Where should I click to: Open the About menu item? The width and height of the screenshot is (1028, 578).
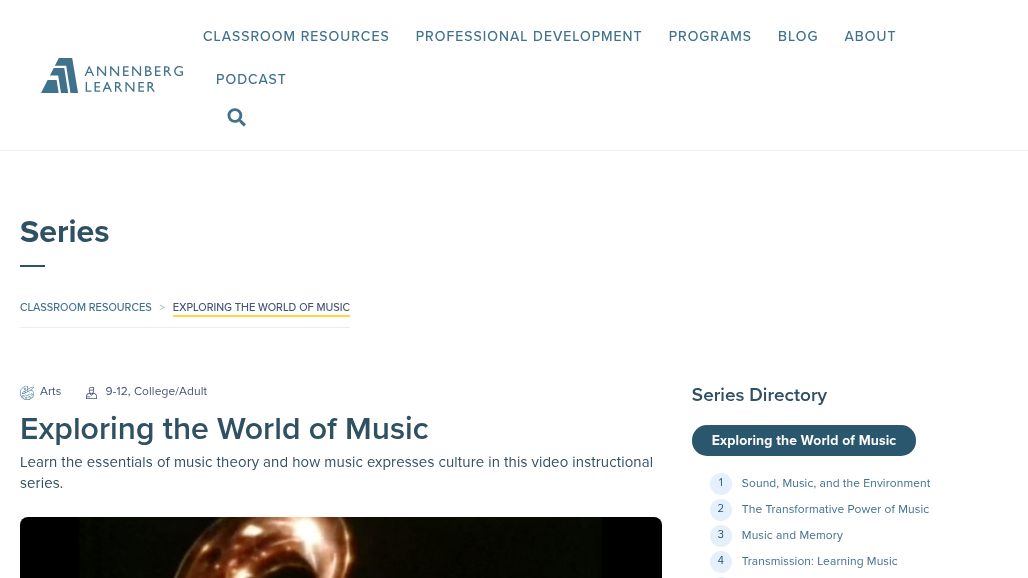(x=869, y=37)
